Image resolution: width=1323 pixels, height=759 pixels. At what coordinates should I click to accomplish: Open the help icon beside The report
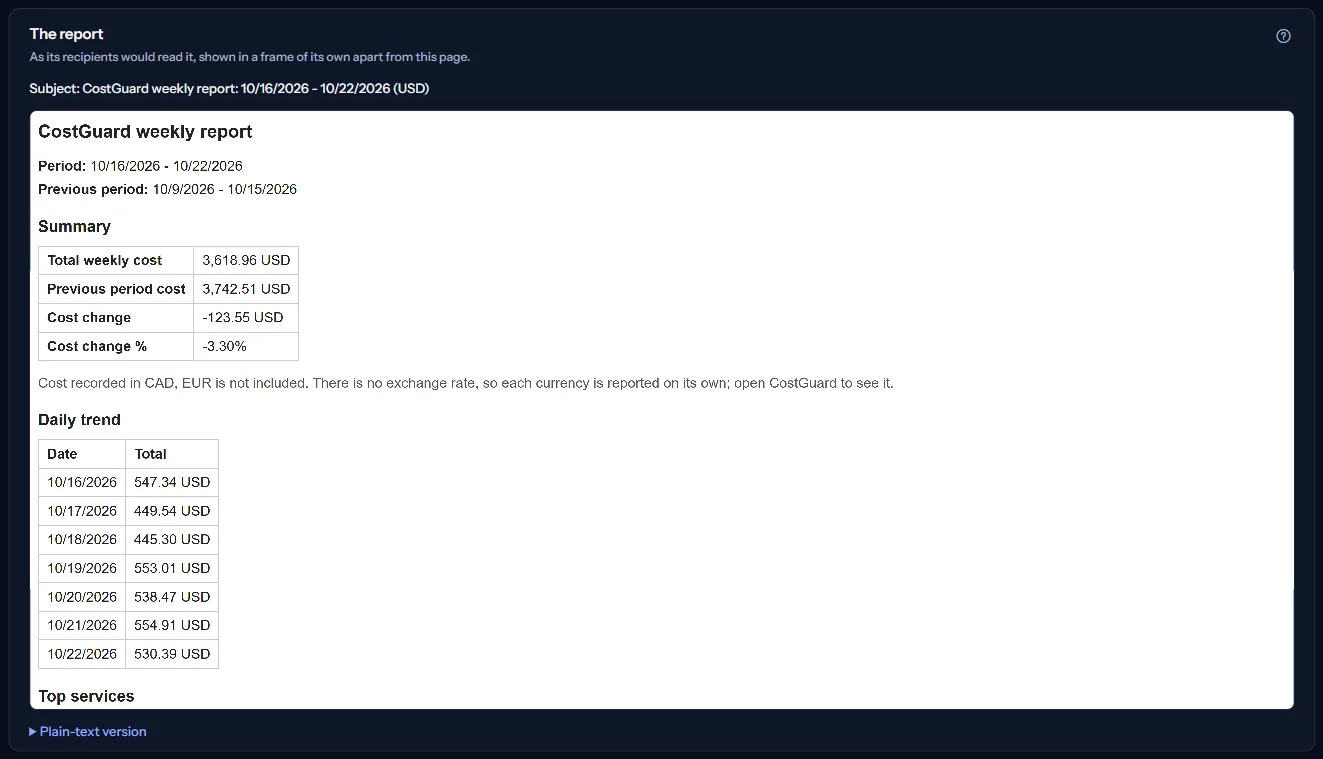tap(1283, 36)
